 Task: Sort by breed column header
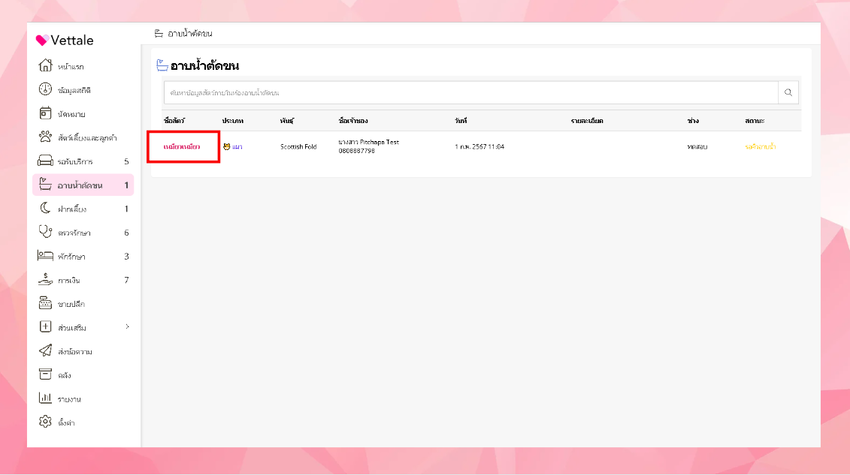[x=287, y=120]
